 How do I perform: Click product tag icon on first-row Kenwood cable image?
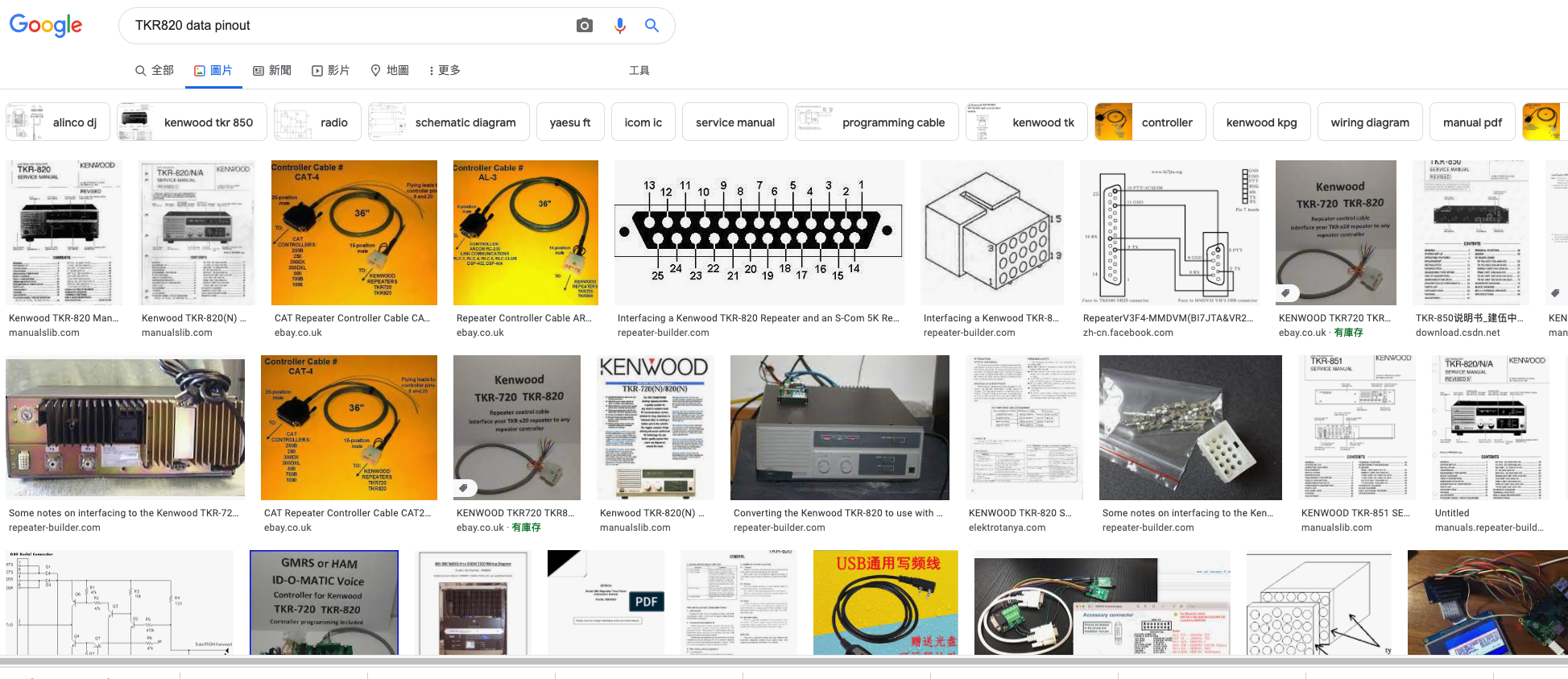click(x=1286, y=293)
